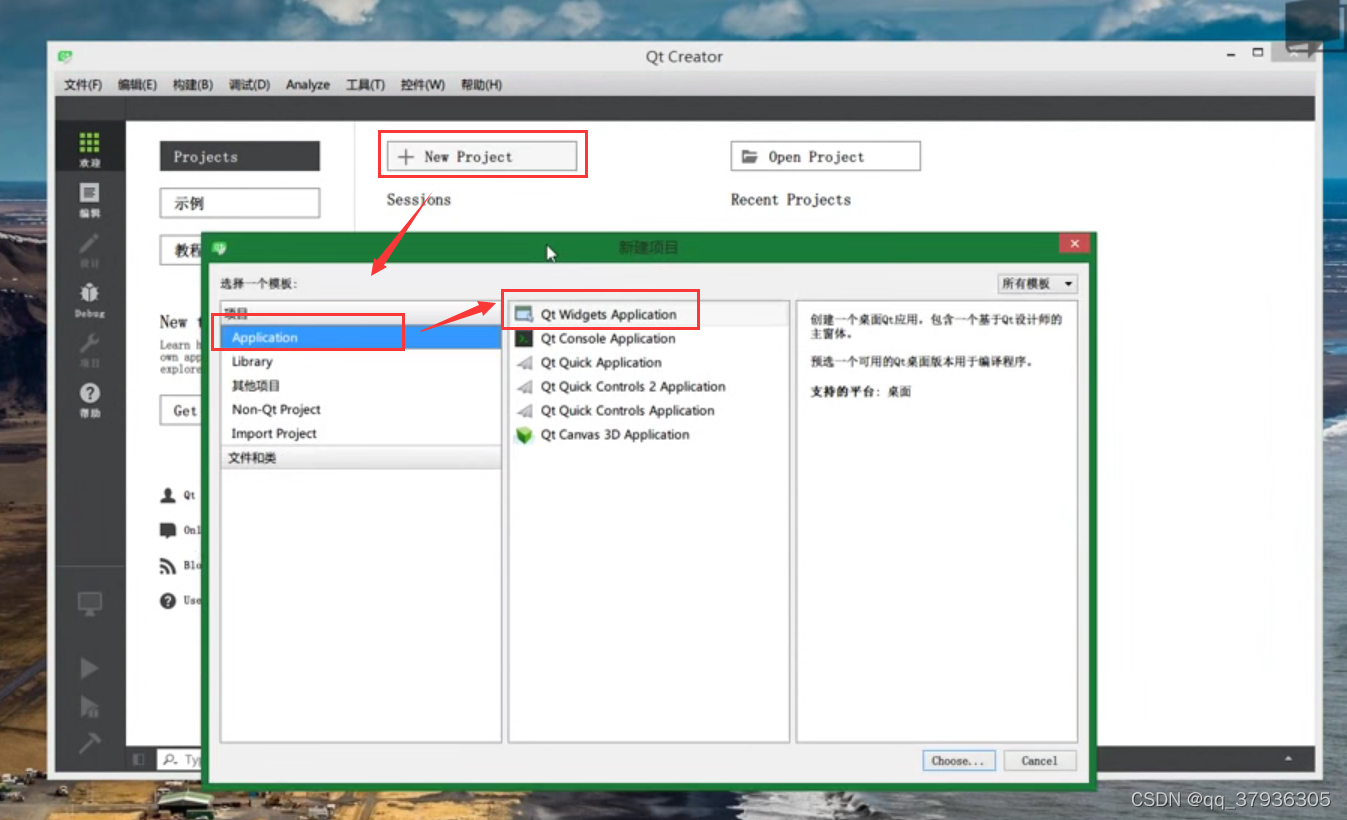1347x820 pixels.
Task: Open the 帮助(H) menu
Action: (481, 85)
